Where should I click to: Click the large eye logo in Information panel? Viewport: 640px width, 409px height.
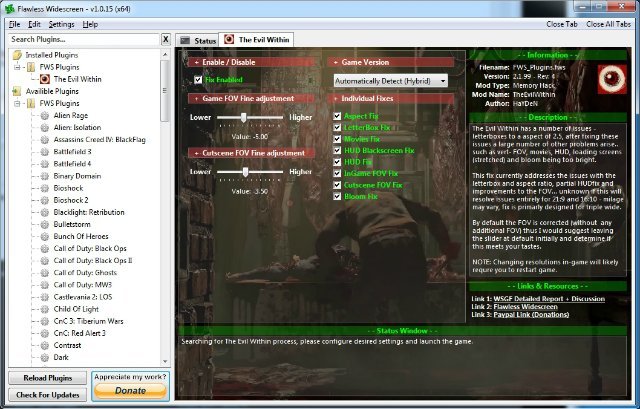(x=612, y=79)
